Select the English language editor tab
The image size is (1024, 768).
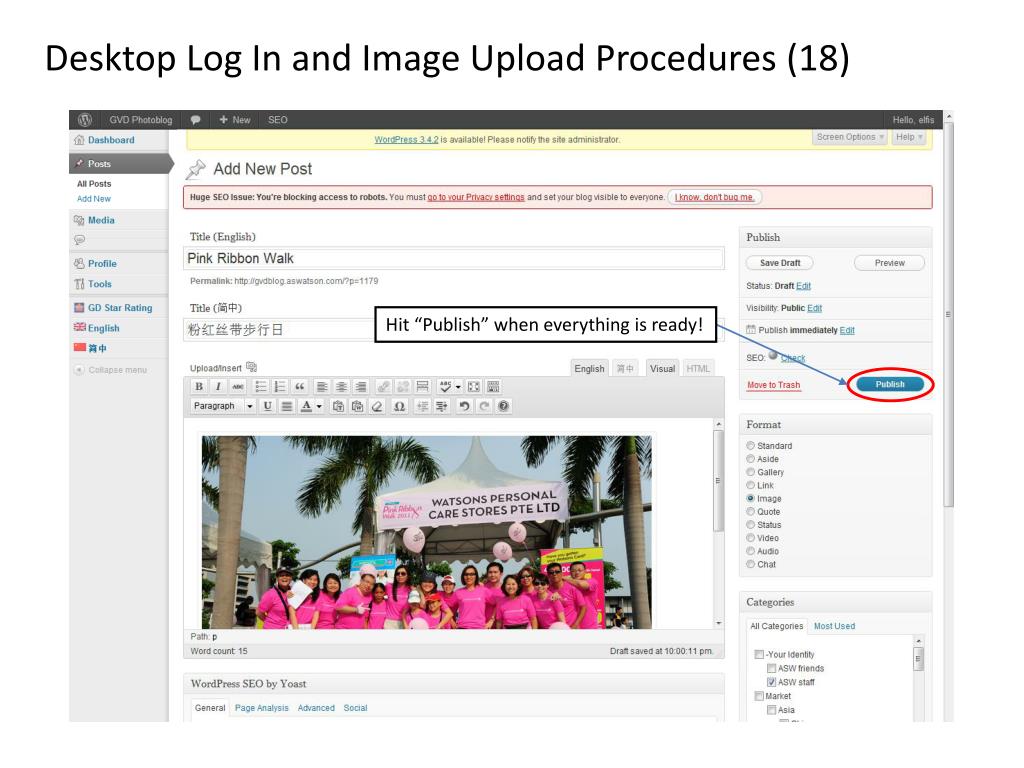(x=589, y=368)
